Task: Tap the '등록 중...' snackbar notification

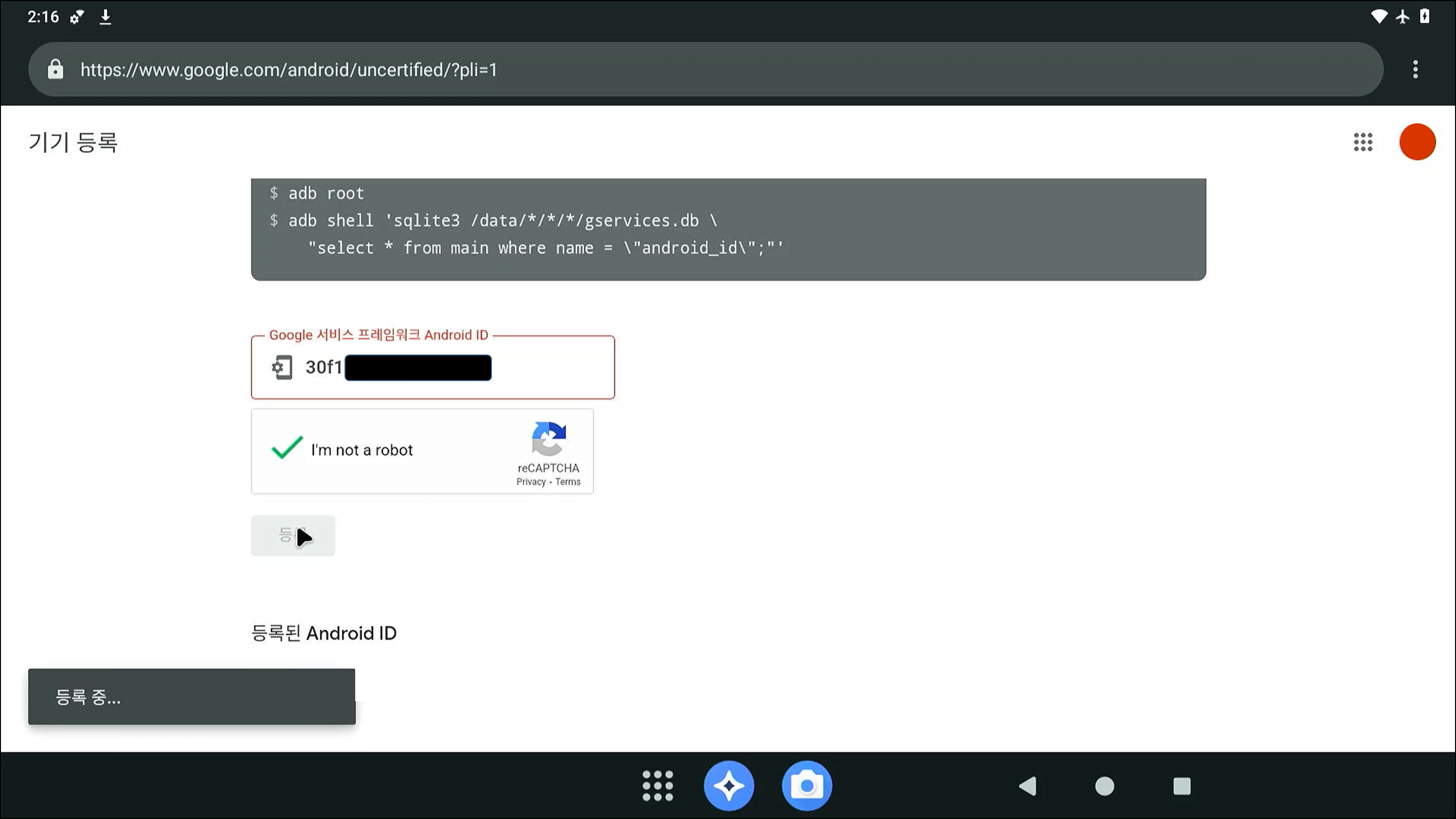Action: 192,696
